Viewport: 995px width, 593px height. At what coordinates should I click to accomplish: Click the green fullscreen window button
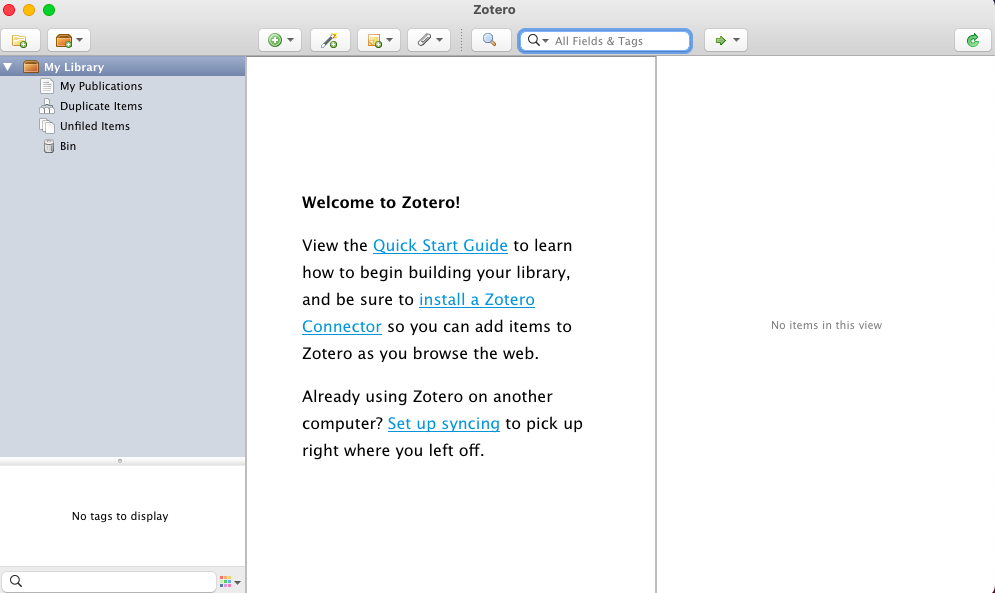pyautogui.click(x=49, y=10)
